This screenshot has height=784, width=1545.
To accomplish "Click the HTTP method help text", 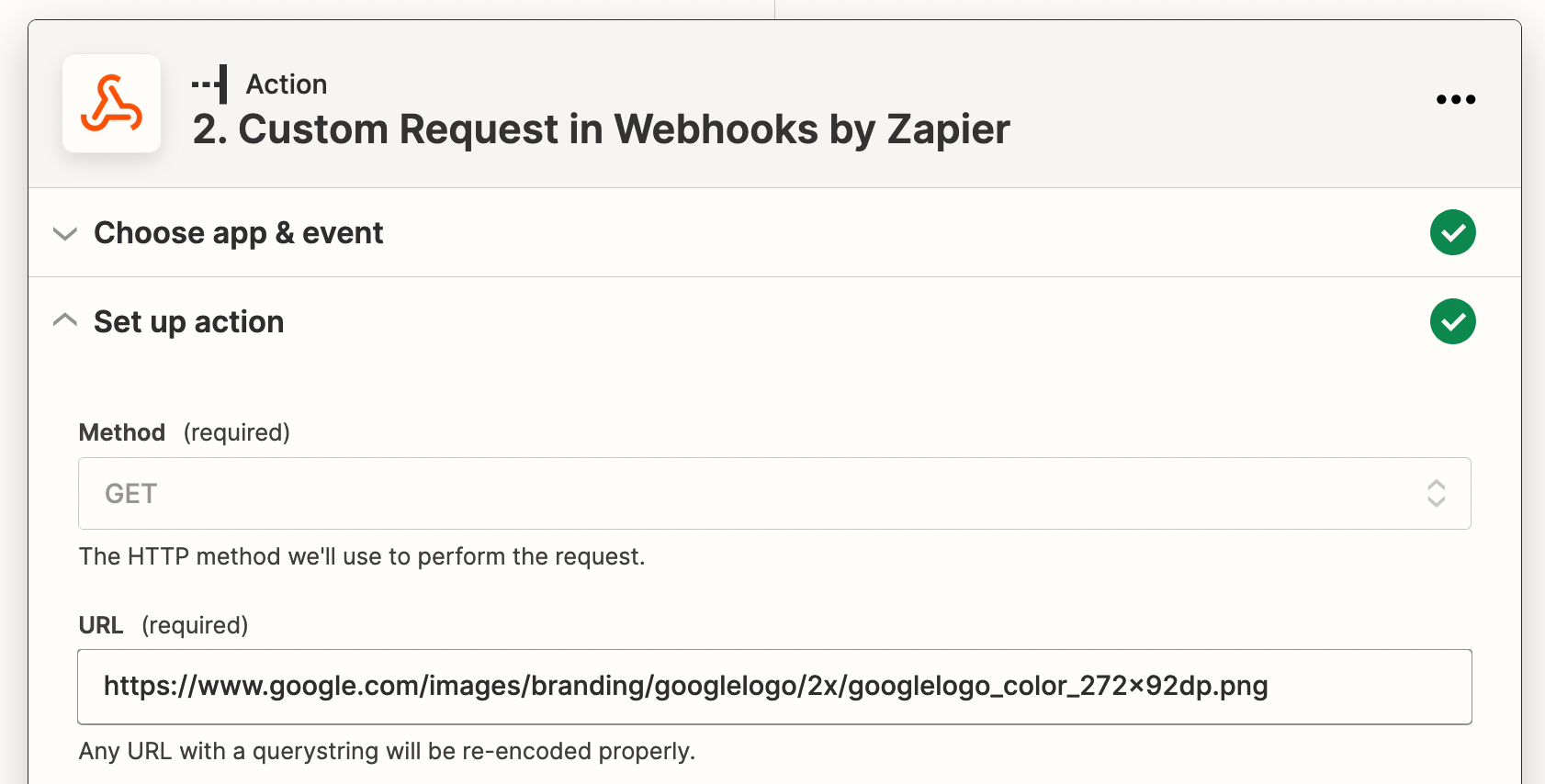I will (362, 556).
